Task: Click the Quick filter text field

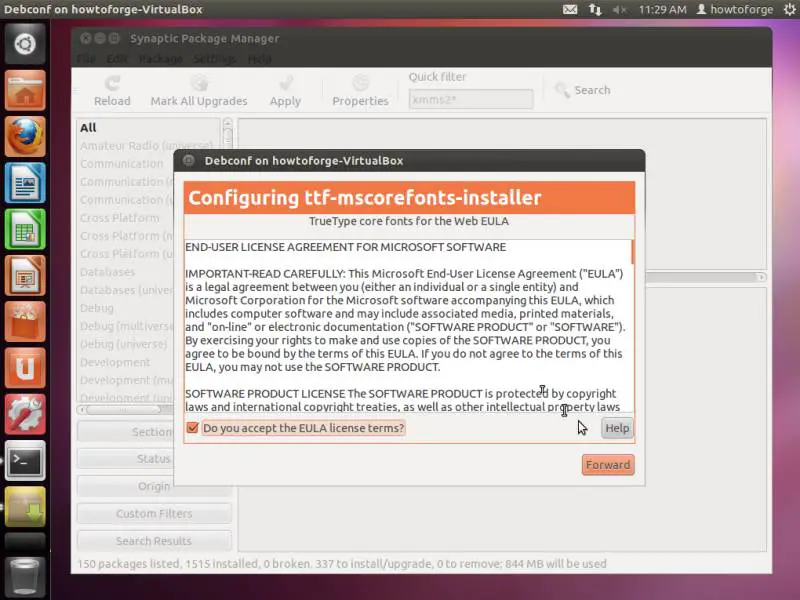Action: tap(471, 99)
